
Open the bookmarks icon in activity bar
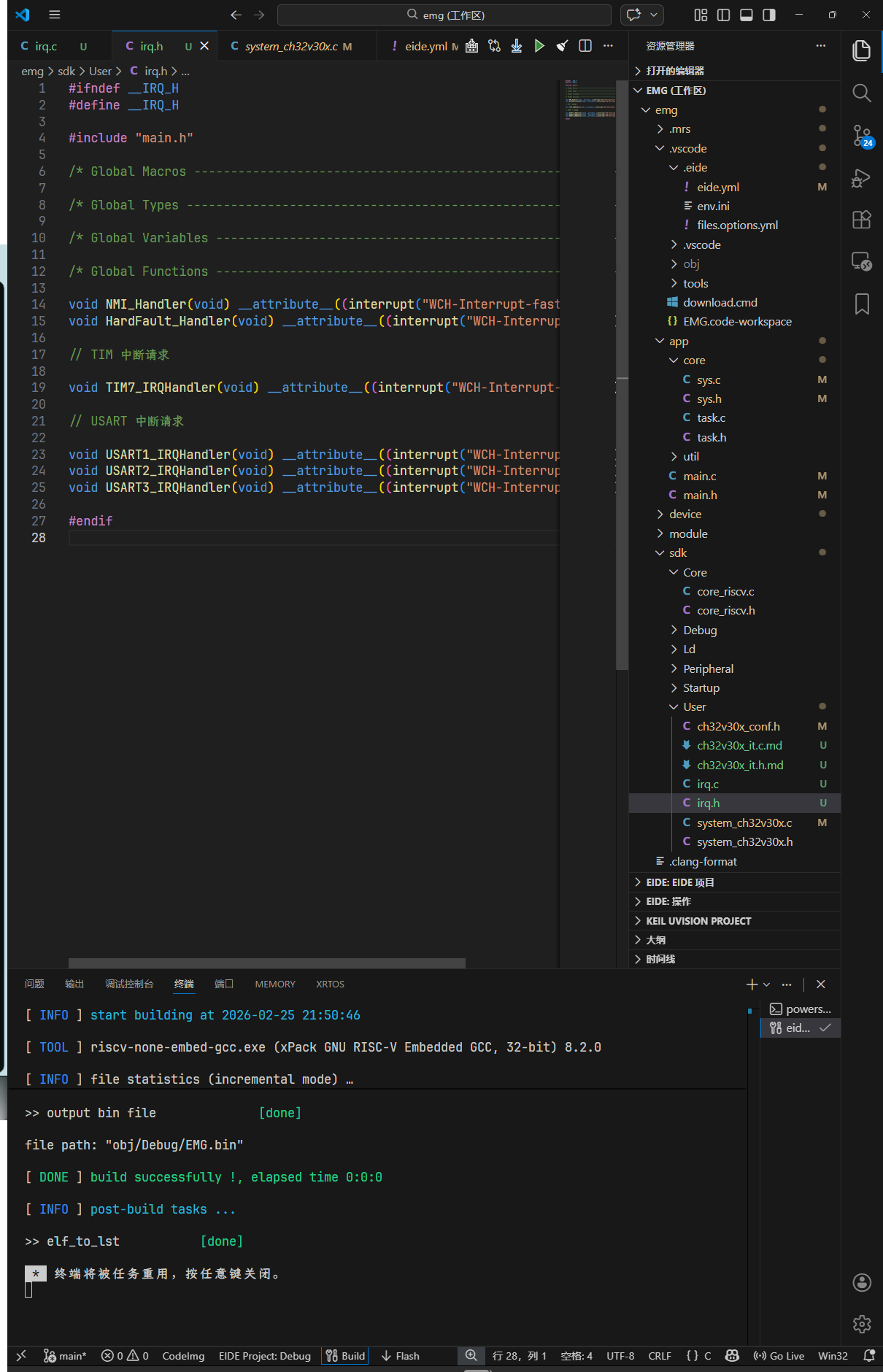tap(862, 304)
